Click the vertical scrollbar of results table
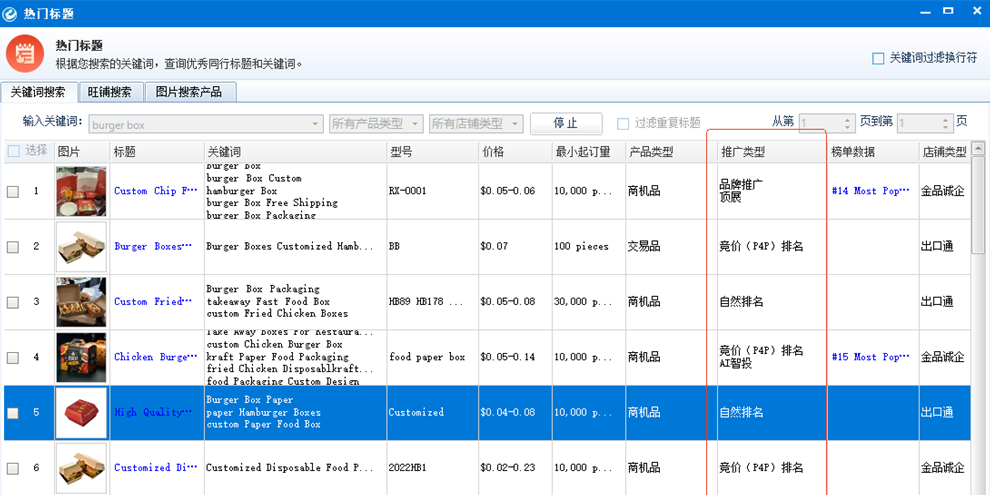 (x=978, y=300)
